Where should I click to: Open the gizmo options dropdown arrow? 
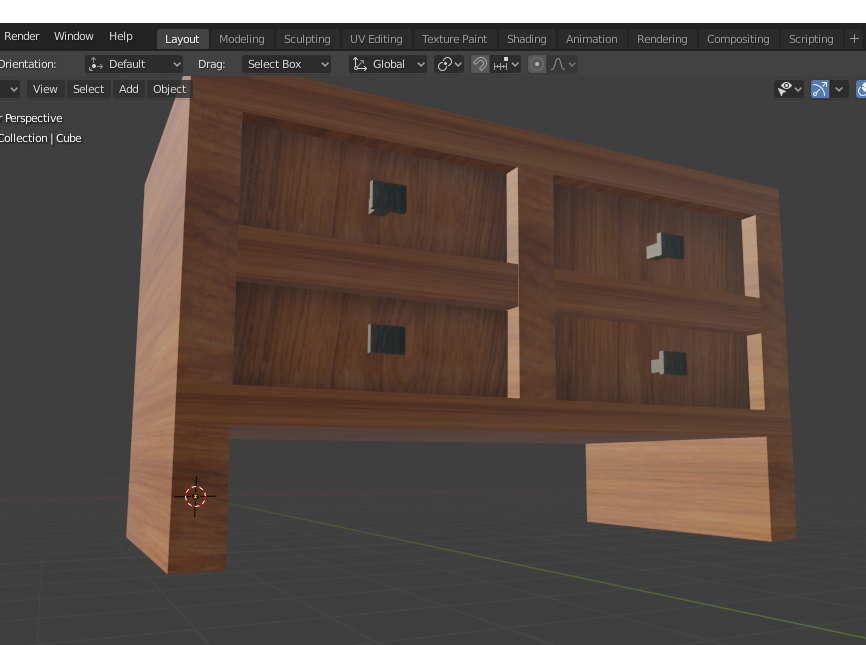839,89
